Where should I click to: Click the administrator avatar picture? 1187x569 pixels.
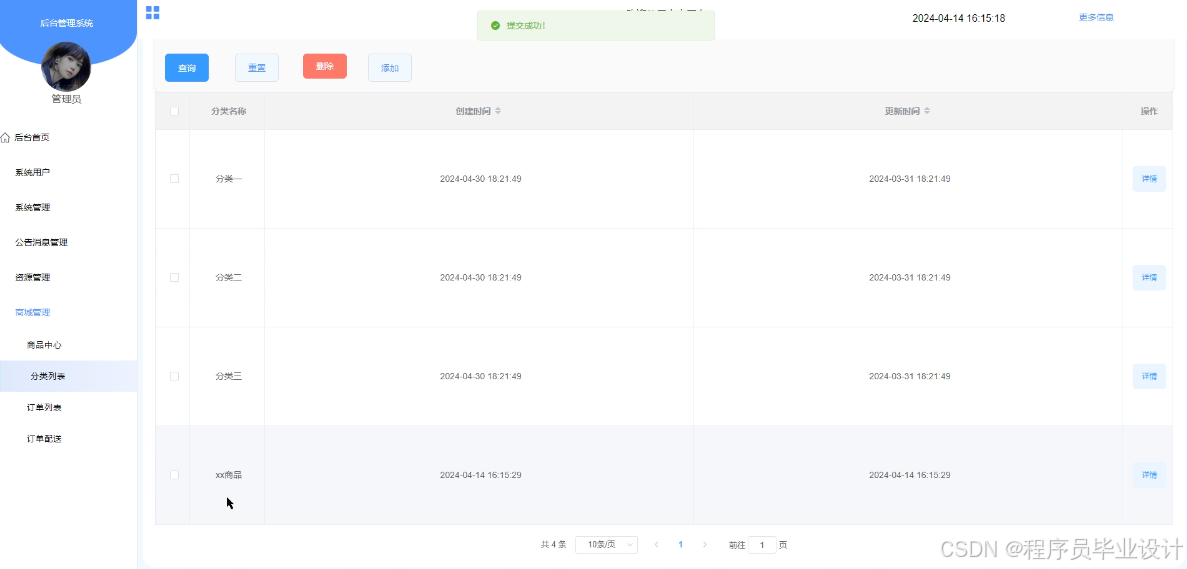point(66,67)
